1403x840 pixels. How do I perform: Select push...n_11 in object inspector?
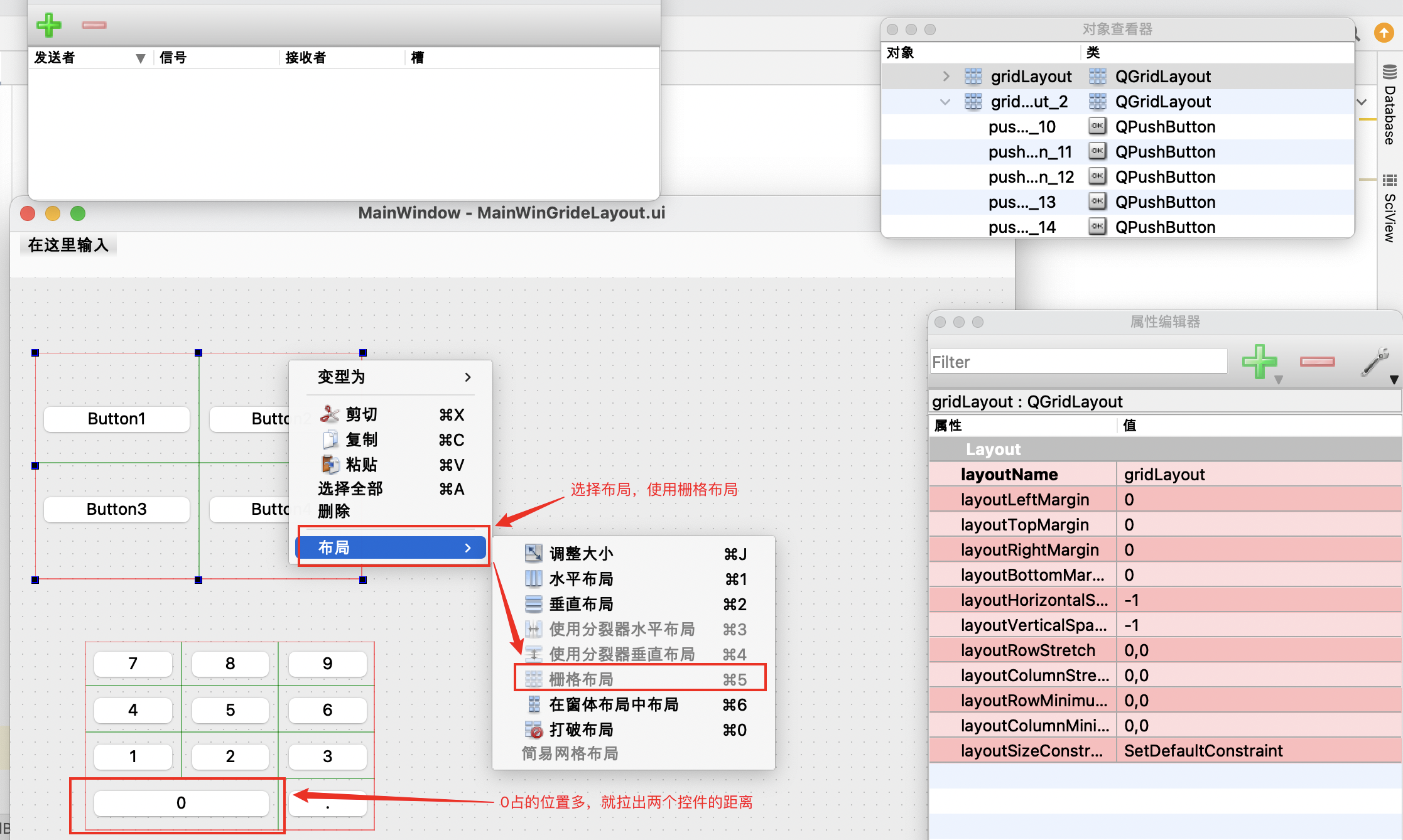click(1030, 152)
